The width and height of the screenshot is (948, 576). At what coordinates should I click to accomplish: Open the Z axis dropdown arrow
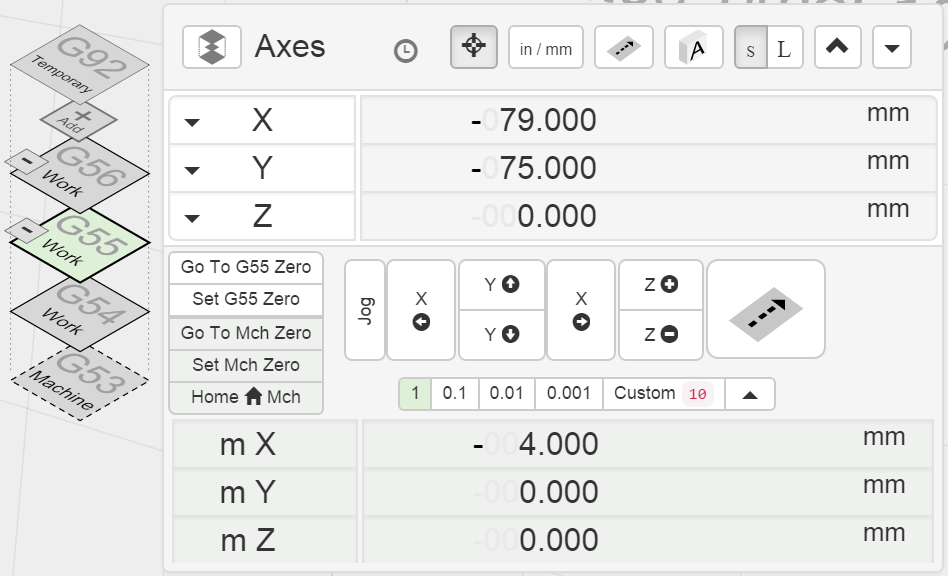click(192, 218)
